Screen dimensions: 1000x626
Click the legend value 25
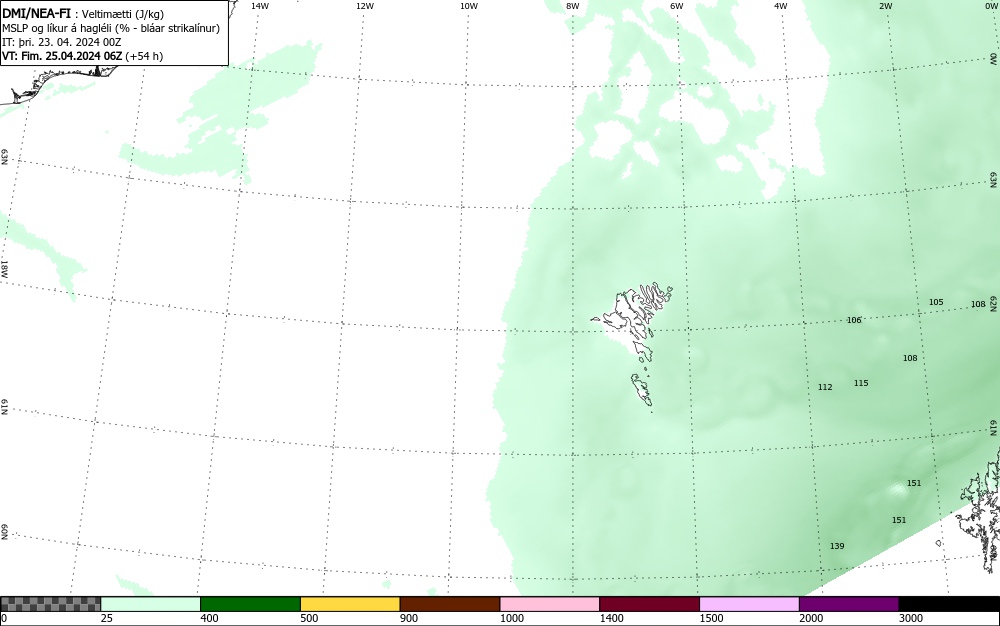coord(107,618)
